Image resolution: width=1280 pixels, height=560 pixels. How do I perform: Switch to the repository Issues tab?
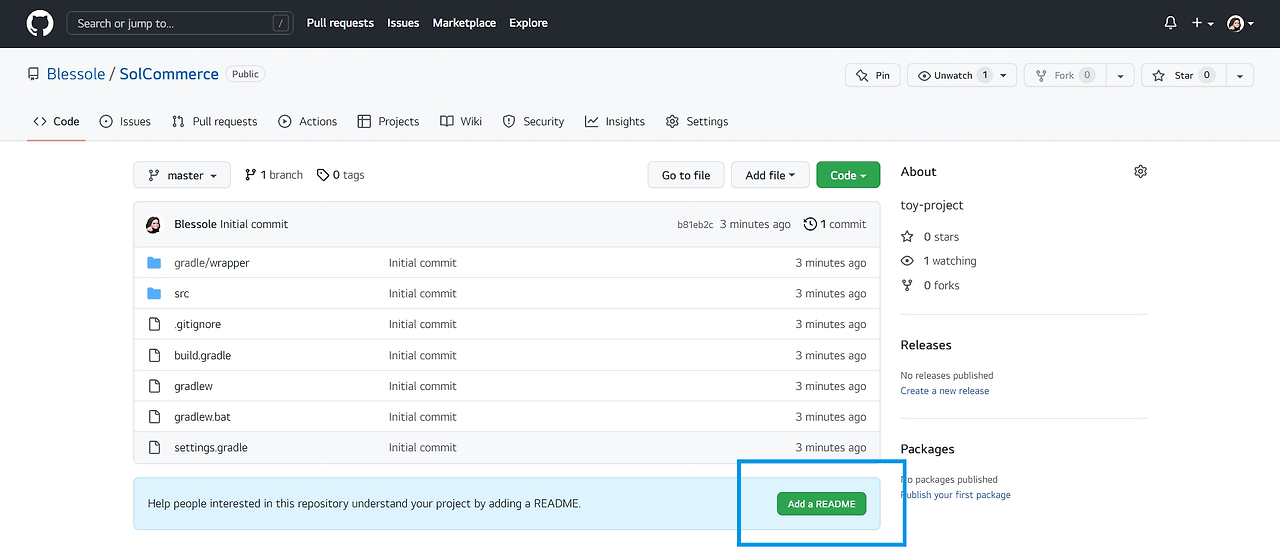[x=125, y=121]
